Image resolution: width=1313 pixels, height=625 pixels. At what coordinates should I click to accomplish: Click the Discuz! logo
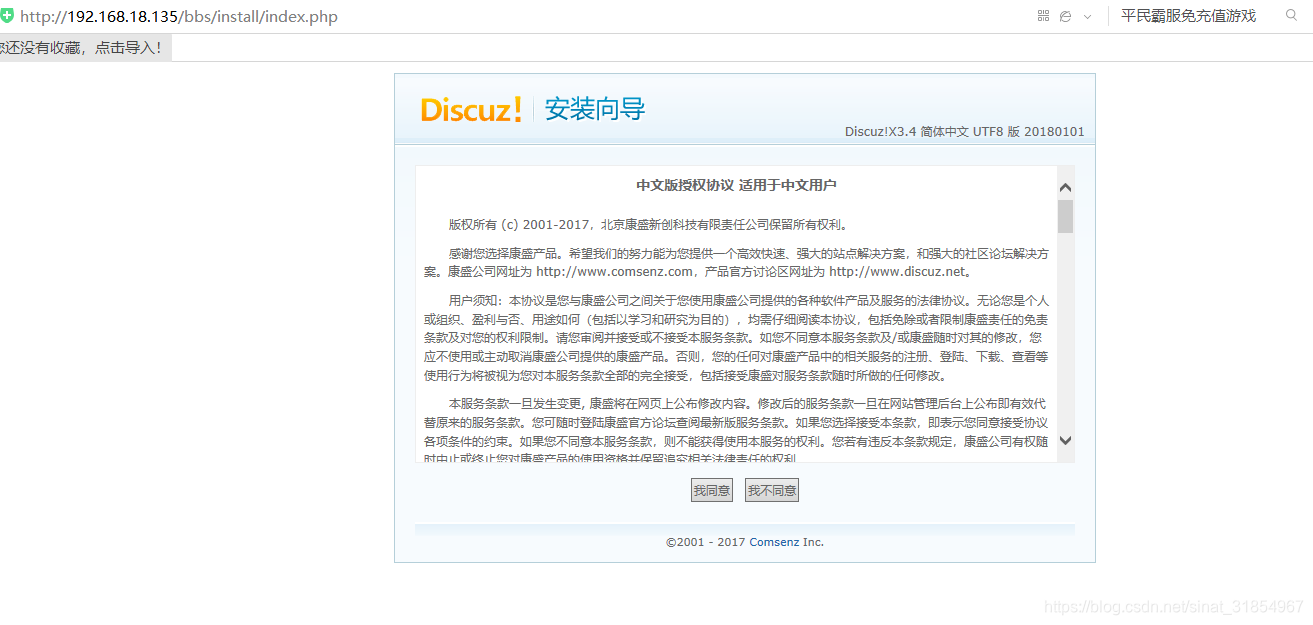coord(471,109)
